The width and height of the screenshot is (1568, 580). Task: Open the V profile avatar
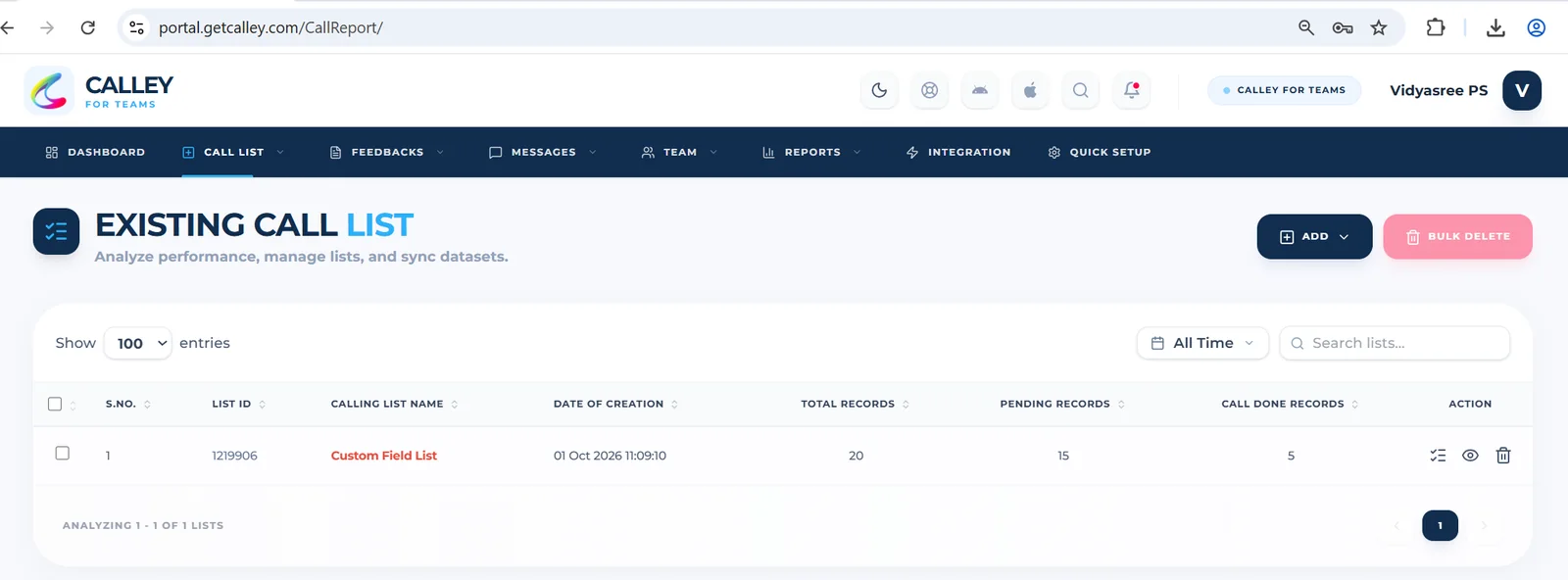tap(1522, 90)
